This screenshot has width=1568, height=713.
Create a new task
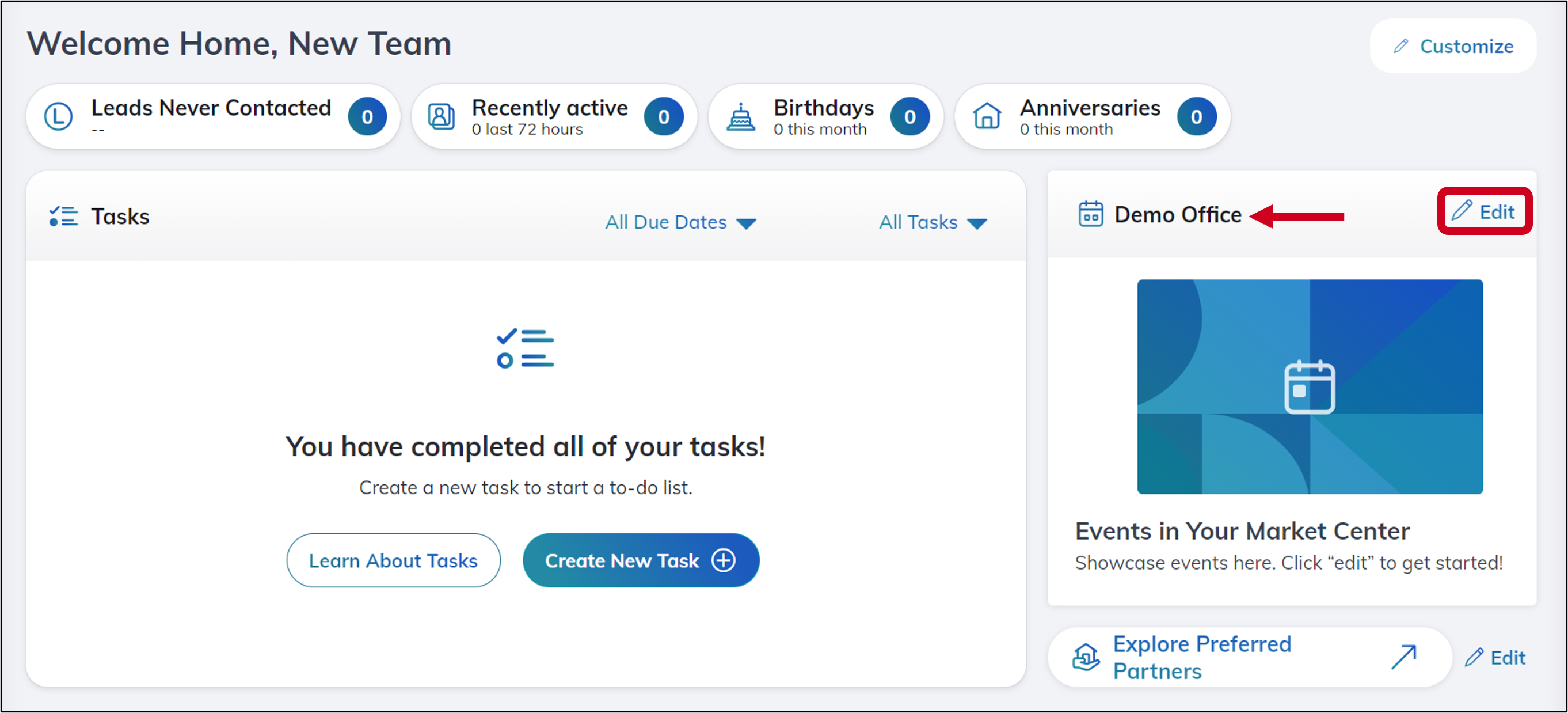click(x=640, y=560)
